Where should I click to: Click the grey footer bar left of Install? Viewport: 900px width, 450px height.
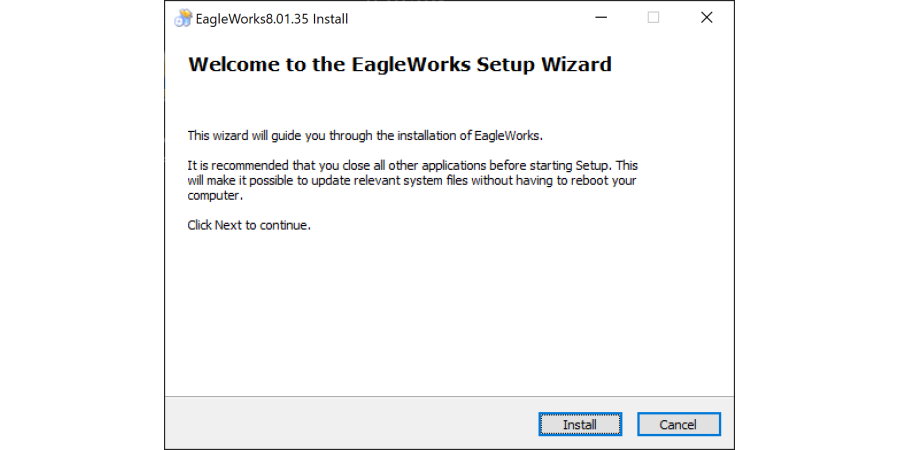(350, 423)
